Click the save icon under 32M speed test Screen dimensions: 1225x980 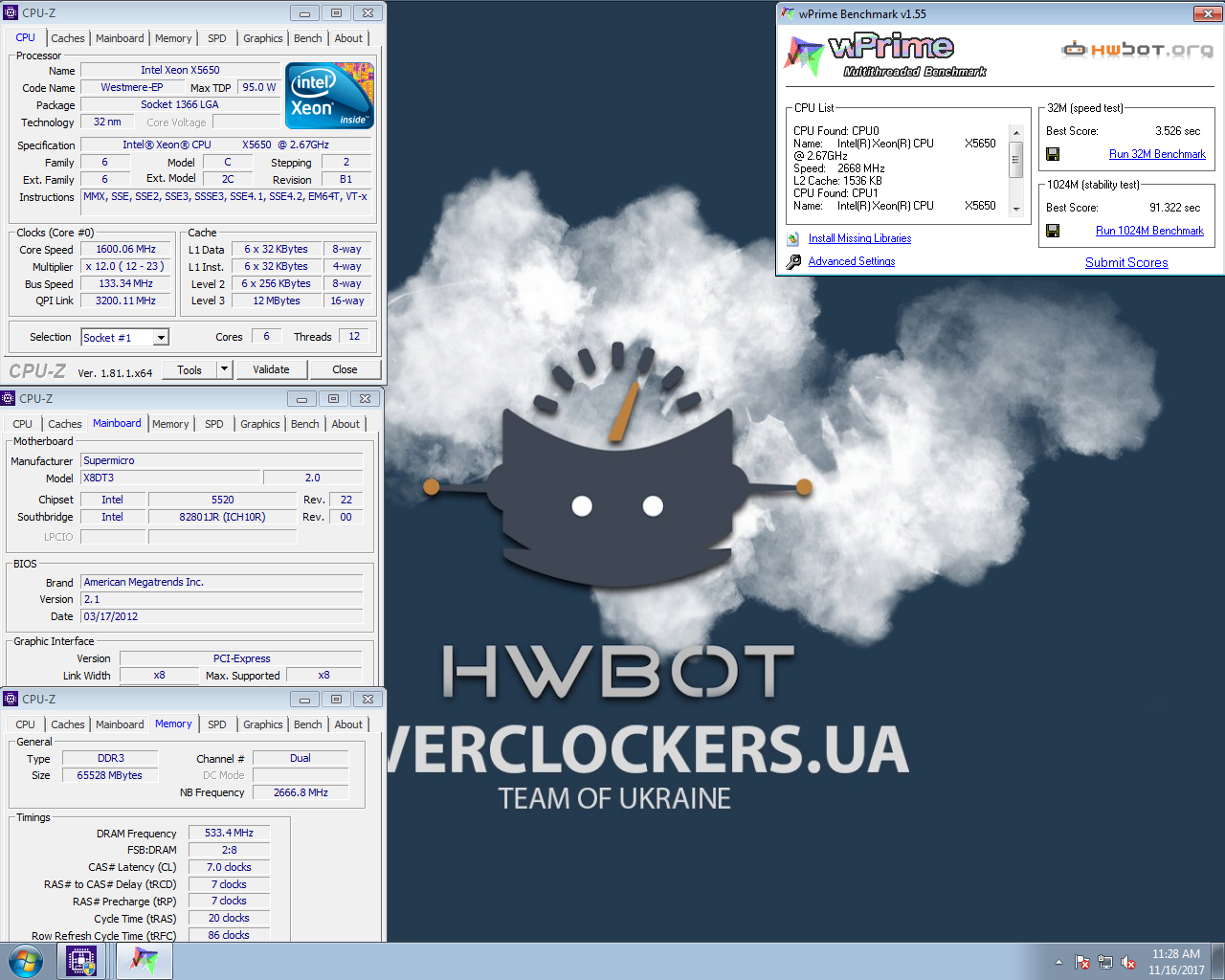click(x=1053, y=154)
